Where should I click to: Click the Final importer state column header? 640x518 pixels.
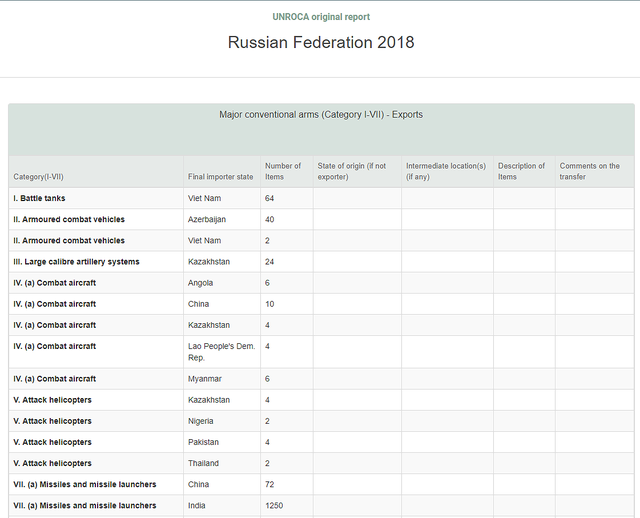(220, 177)
